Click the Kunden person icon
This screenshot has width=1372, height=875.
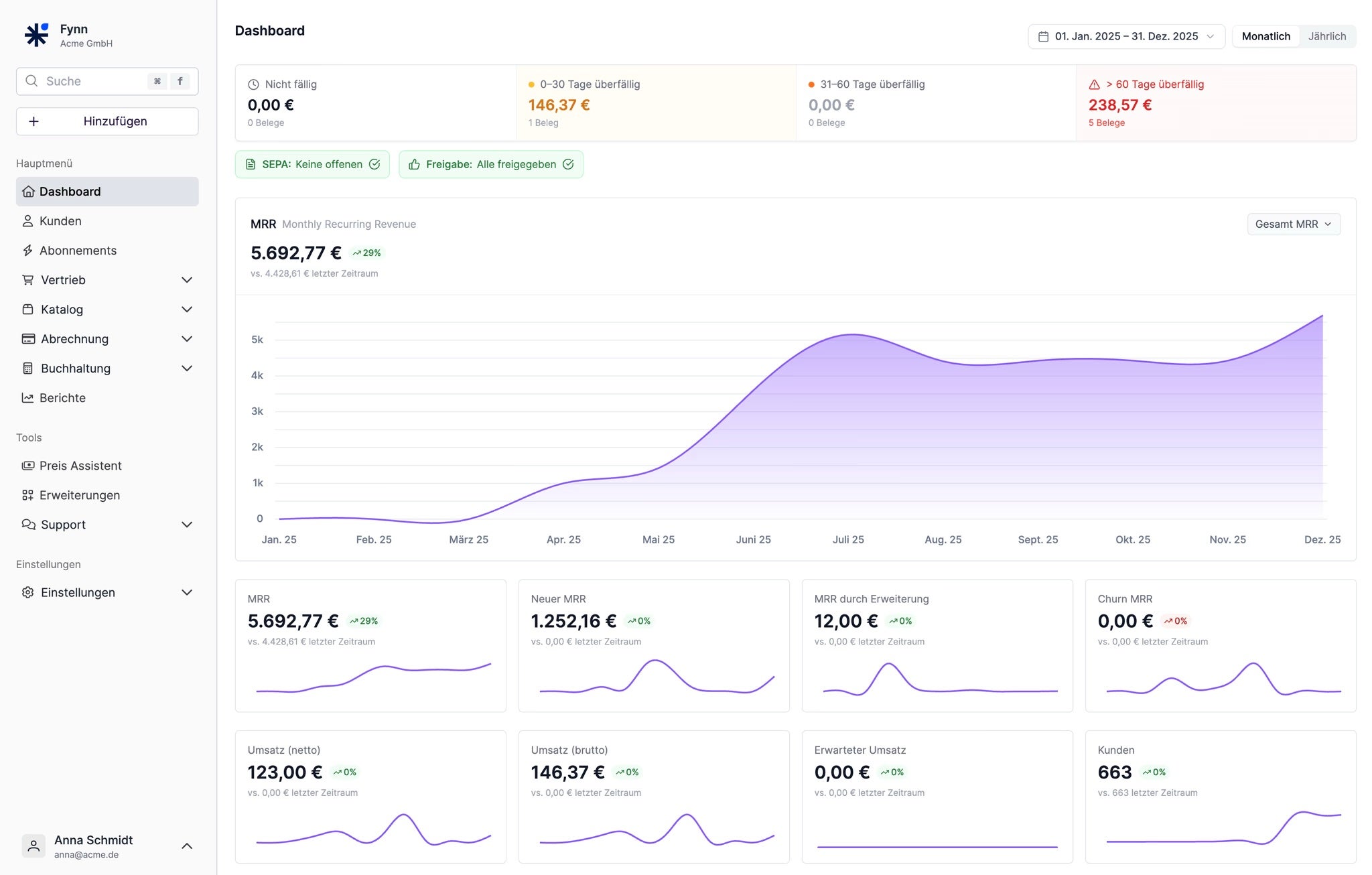point(27,221)
